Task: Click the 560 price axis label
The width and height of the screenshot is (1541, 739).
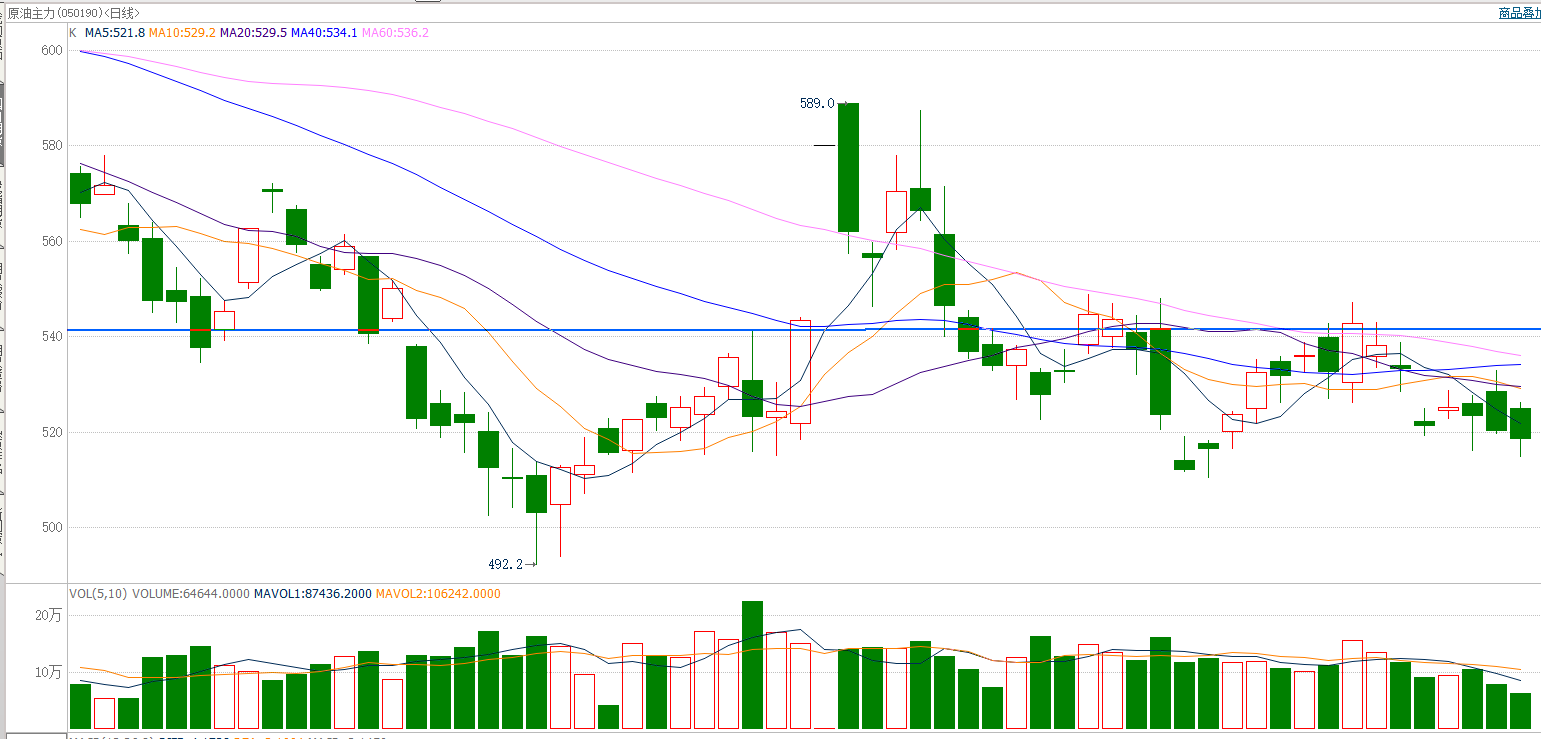Action: 52,241
